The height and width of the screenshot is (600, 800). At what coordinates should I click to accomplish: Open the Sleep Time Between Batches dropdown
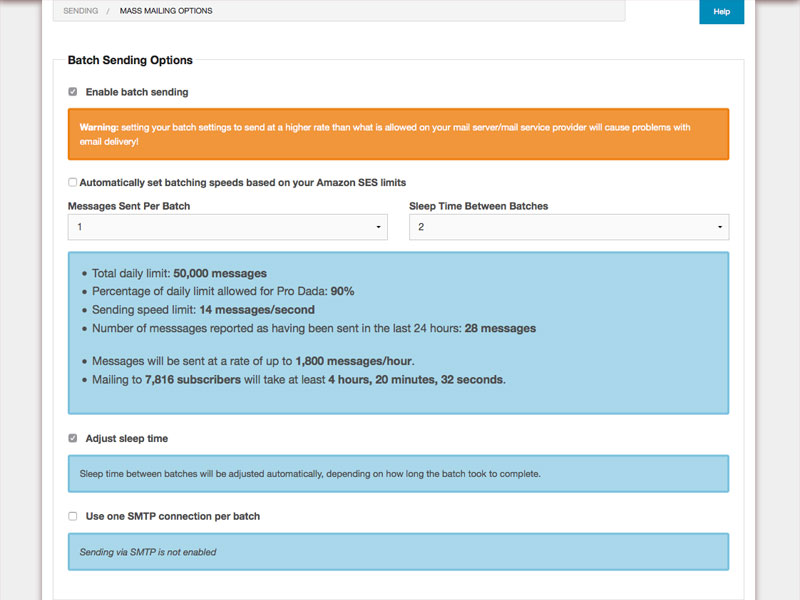click(x=568, y=227)
